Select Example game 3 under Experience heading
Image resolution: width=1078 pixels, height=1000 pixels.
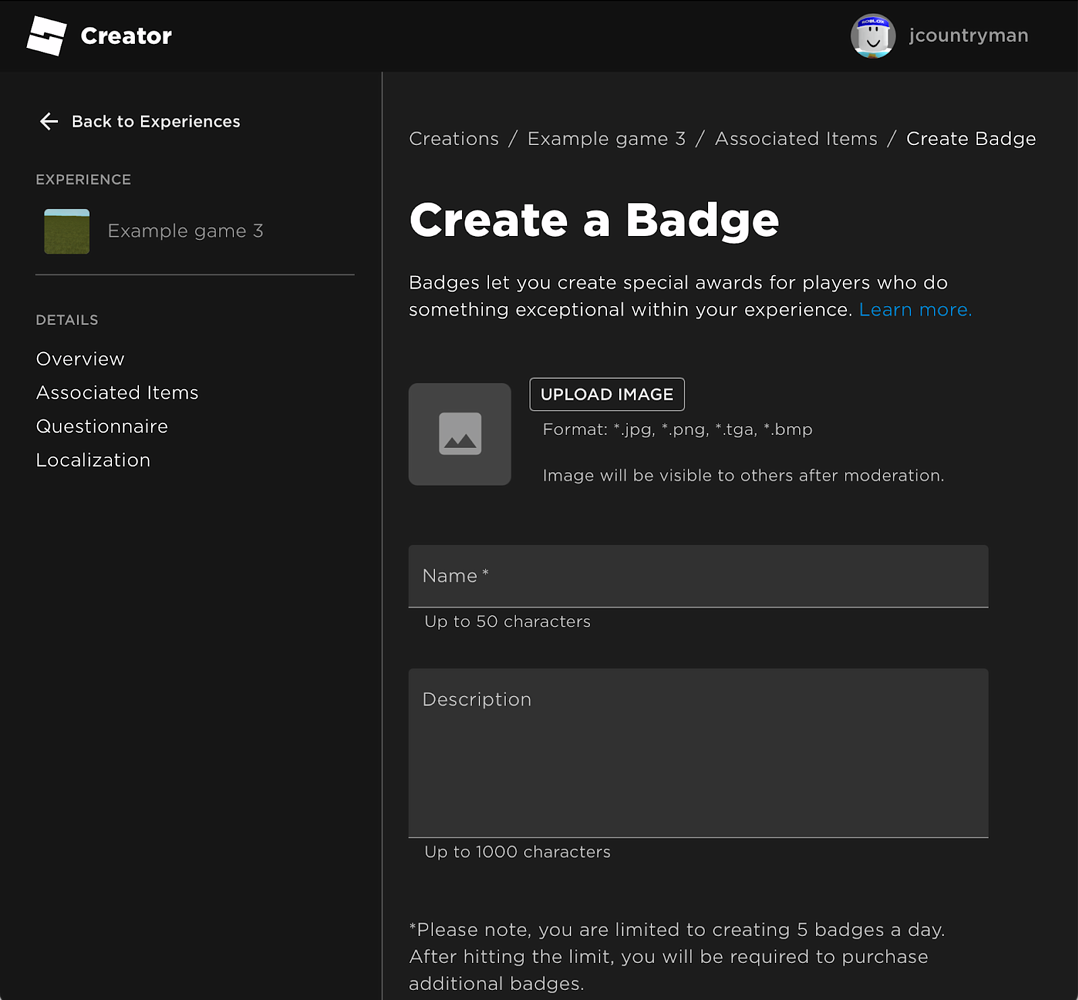pos(184,230)
